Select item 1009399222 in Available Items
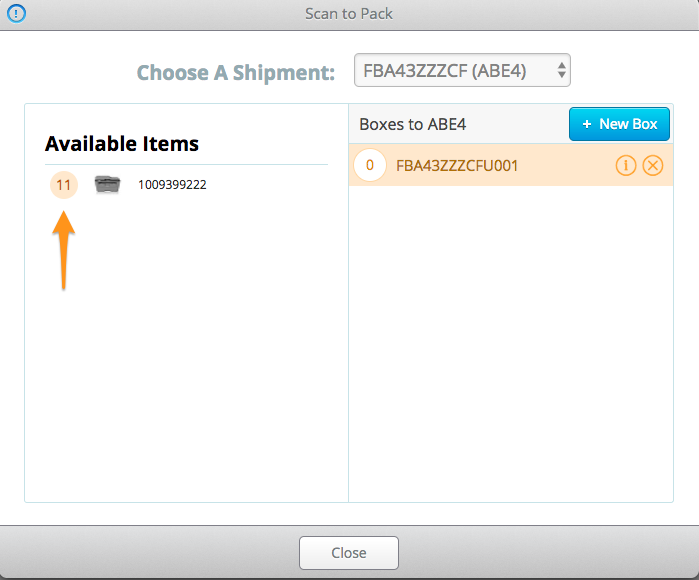Screen dimensions: 699x580 click(172, 185)
